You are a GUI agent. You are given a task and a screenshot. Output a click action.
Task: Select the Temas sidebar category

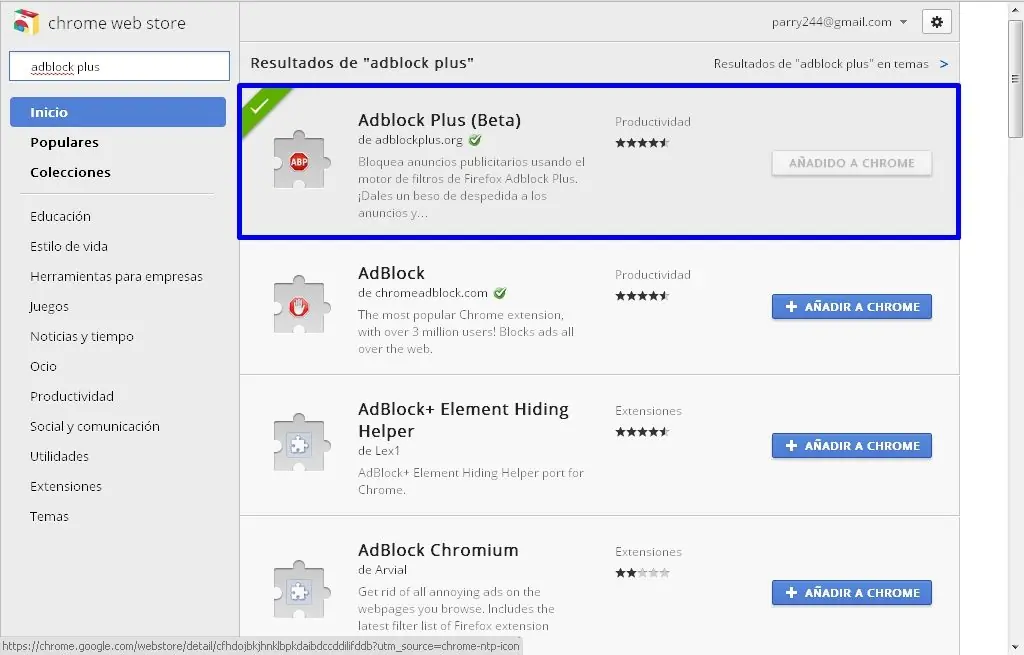point(49,517)
